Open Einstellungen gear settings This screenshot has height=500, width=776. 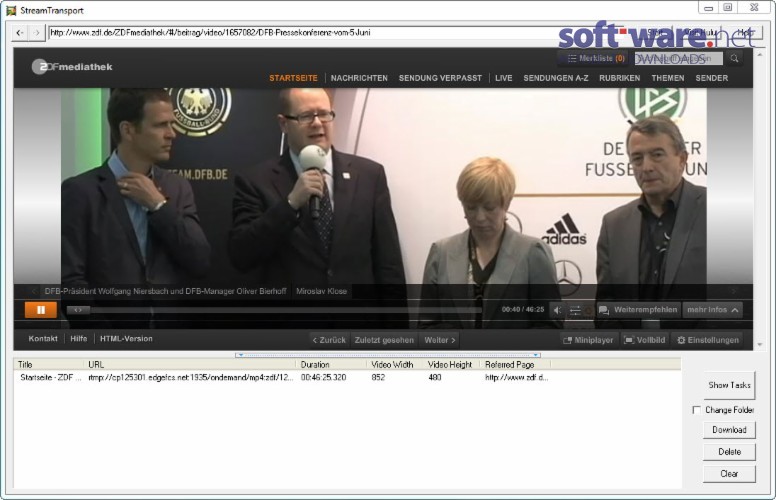(x=708, y=340)
